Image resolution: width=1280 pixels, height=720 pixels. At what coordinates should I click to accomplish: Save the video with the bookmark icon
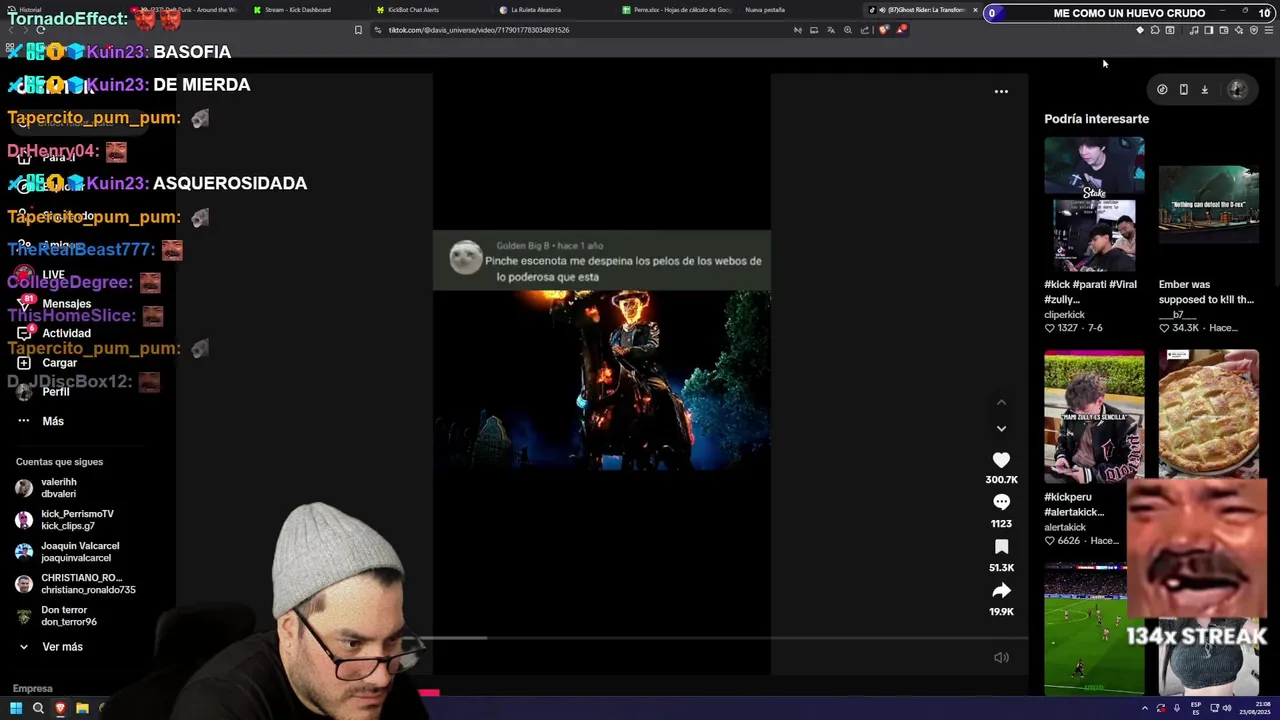1001,546
